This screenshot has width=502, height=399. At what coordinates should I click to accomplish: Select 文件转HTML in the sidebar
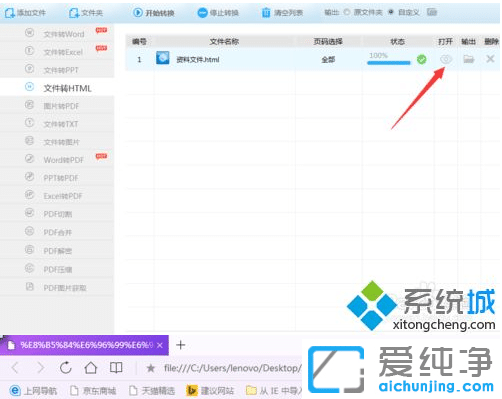(x=57, y=88)
